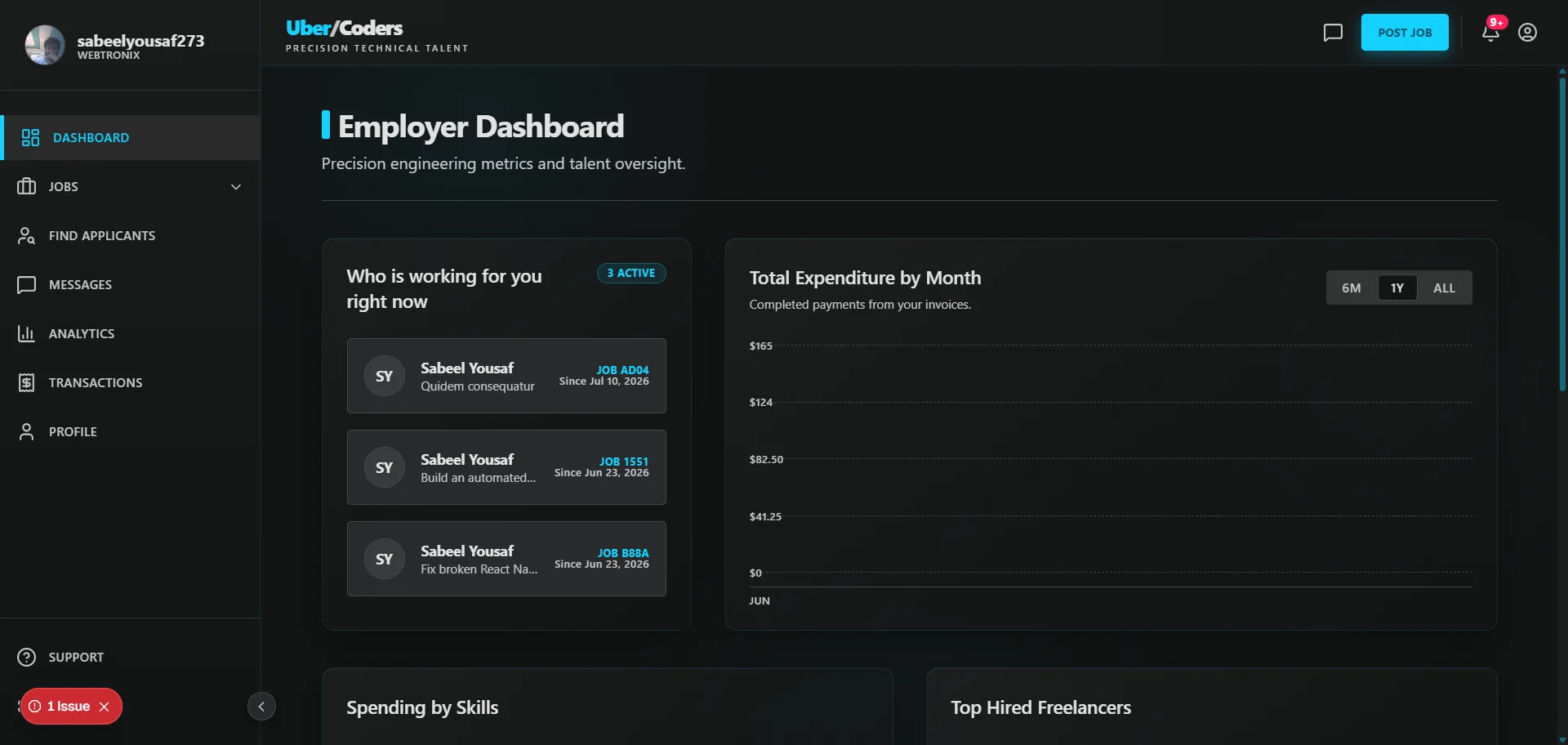Viewport: 1568px width, 745px height.
Task: Click the Transactions receipt icon
Action: [27, 382]
